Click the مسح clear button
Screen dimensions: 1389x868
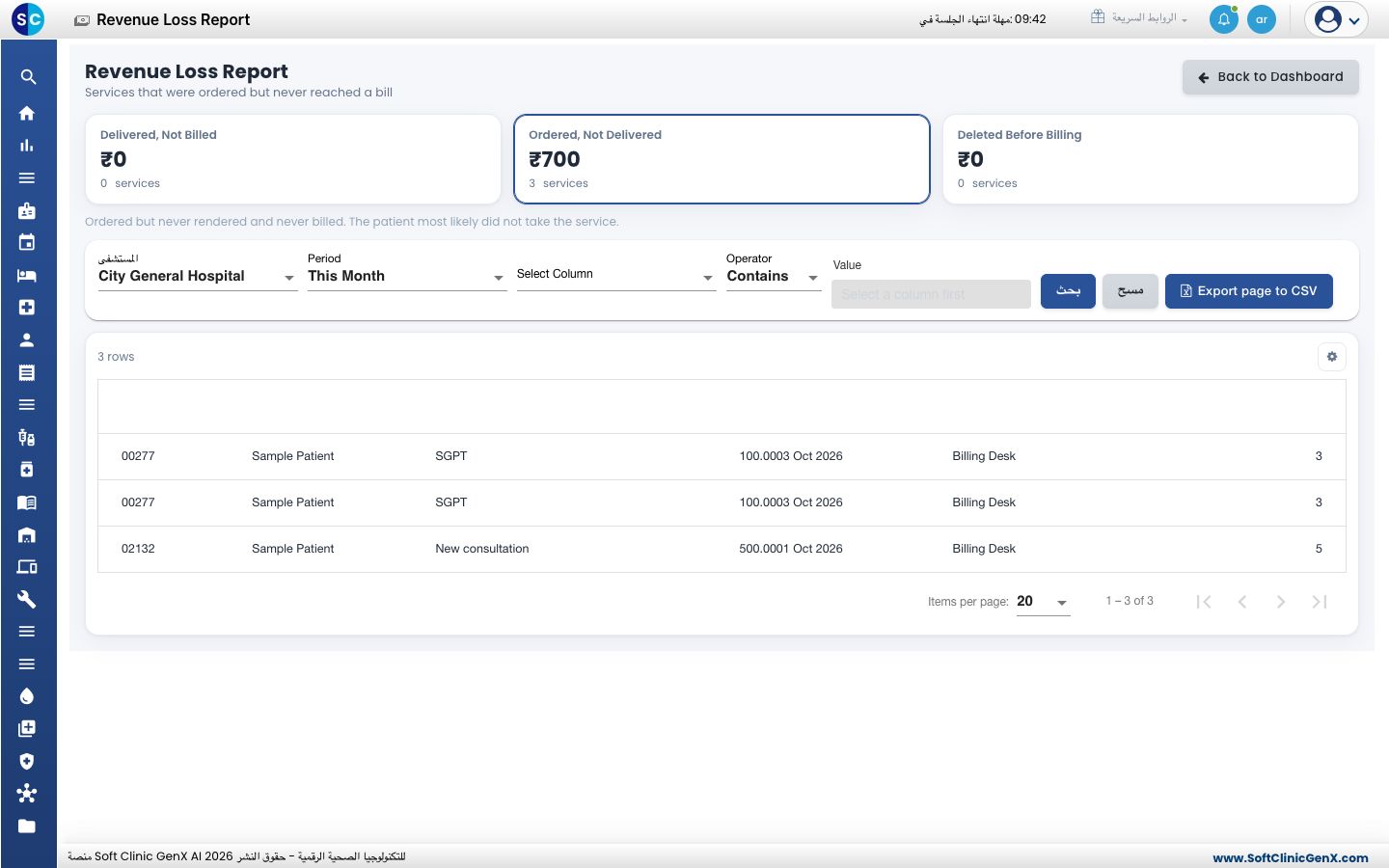pyautogui.click(x=1130, y=291)
